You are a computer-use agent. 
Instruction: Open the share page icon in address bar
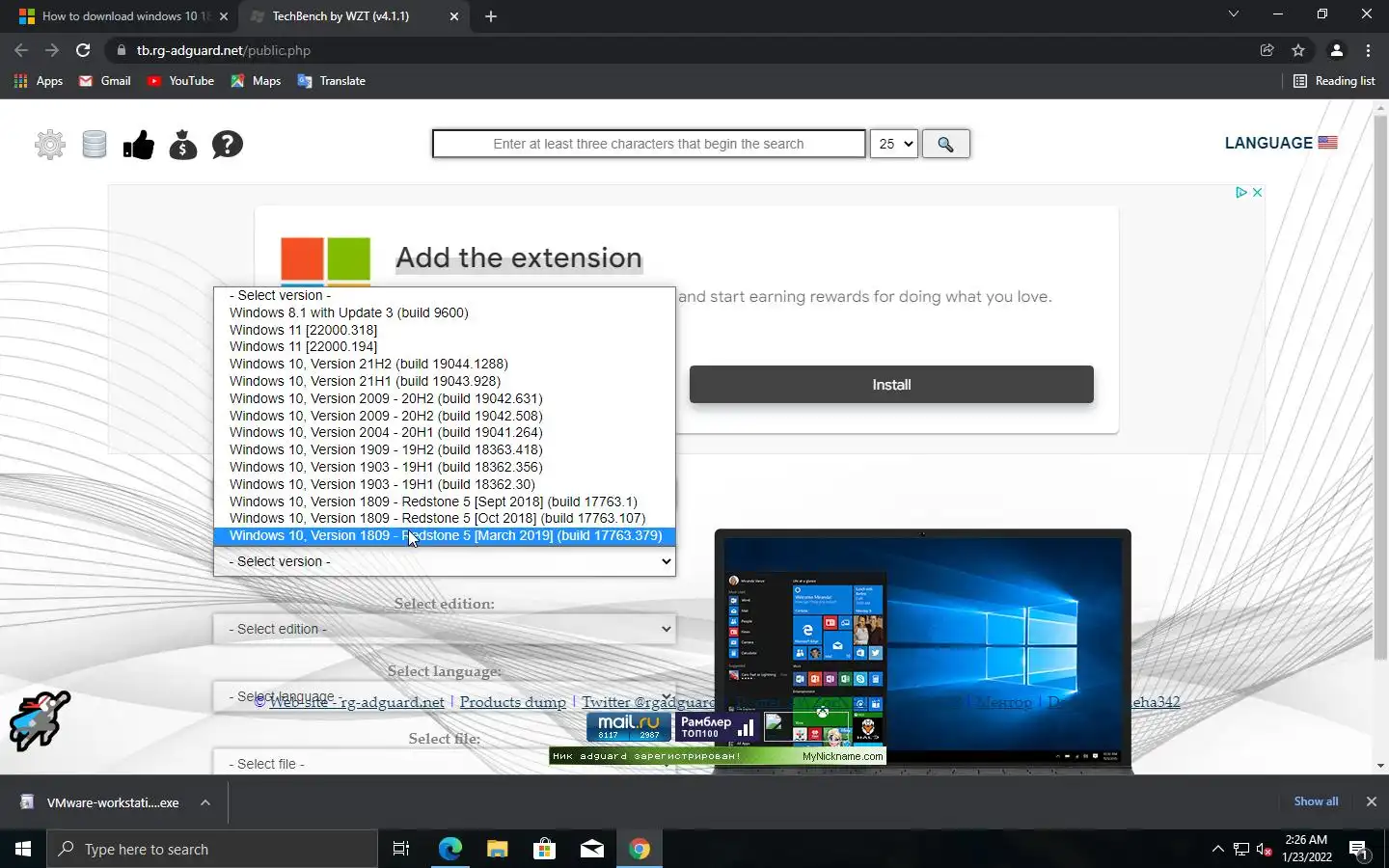1267,50
